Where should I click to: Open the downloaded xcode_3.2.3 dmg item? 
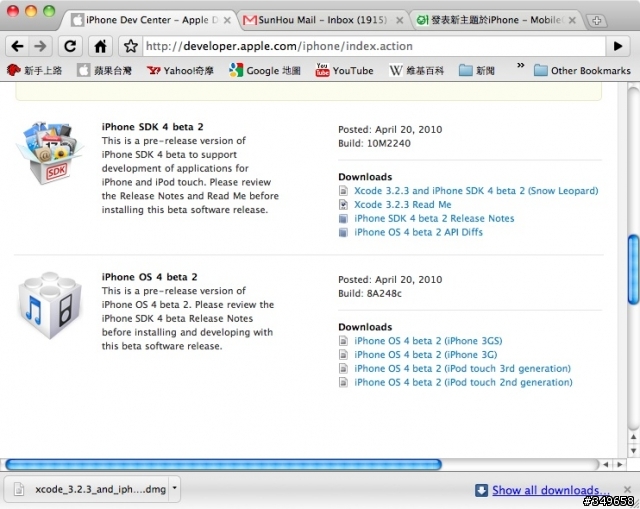coord(87,489)
